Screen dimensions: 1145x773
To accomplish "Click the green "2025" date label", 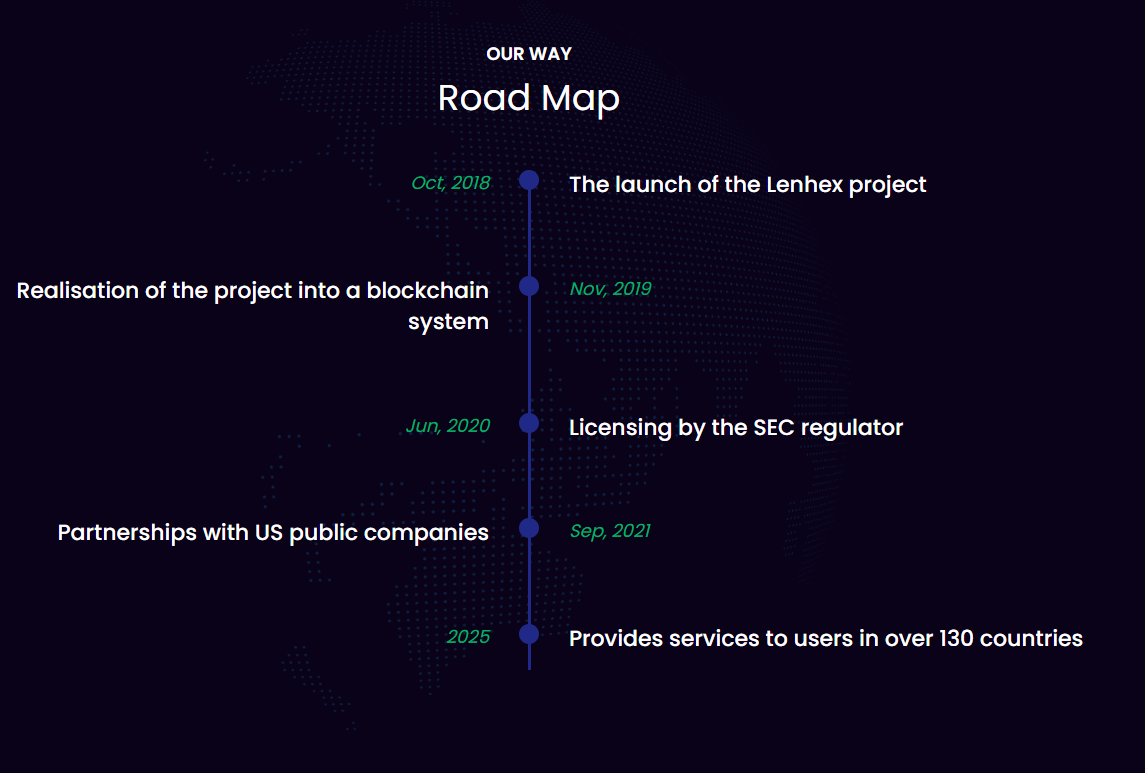I will [468, 637].
